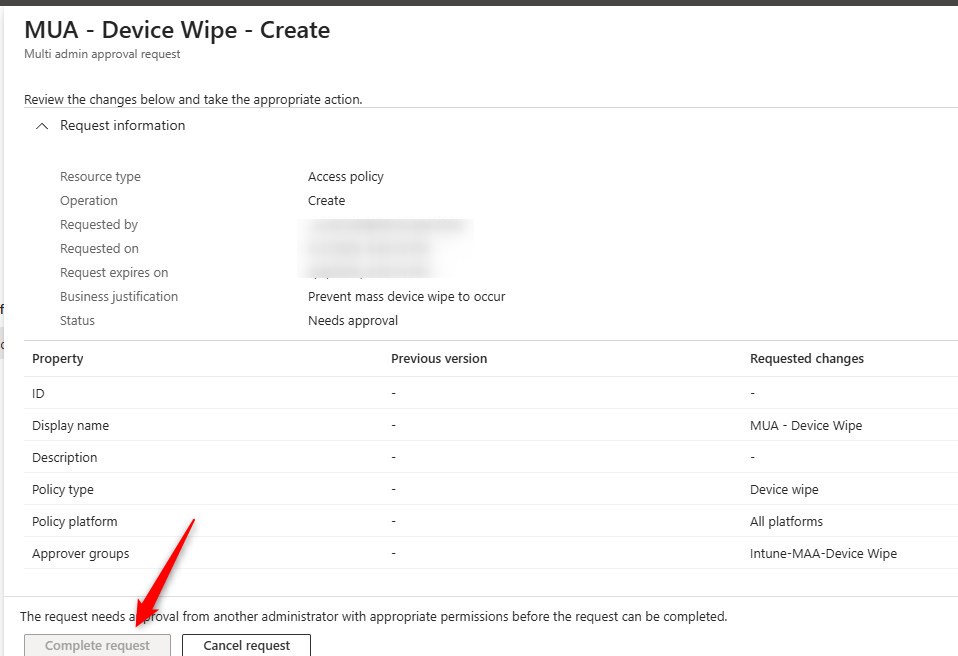This screenshot has height=656, width=958.
Task: Click the Description row in the table
Action: coord(64,457)
